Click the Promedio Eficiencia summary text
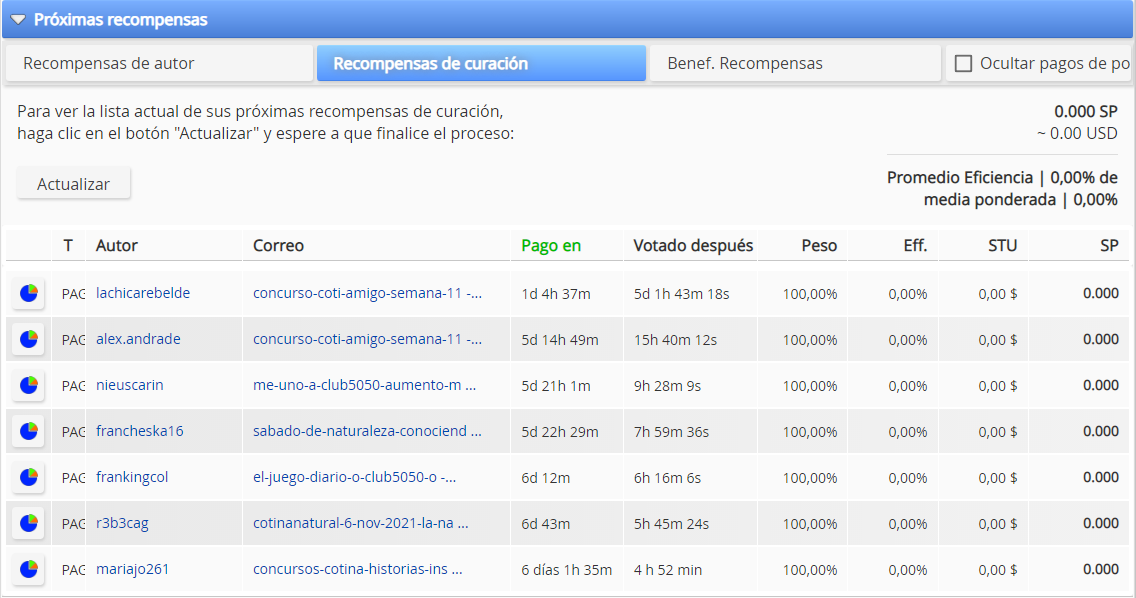Image resolution: width=1136 pixels, height=598 pixels. [1002, 188]
